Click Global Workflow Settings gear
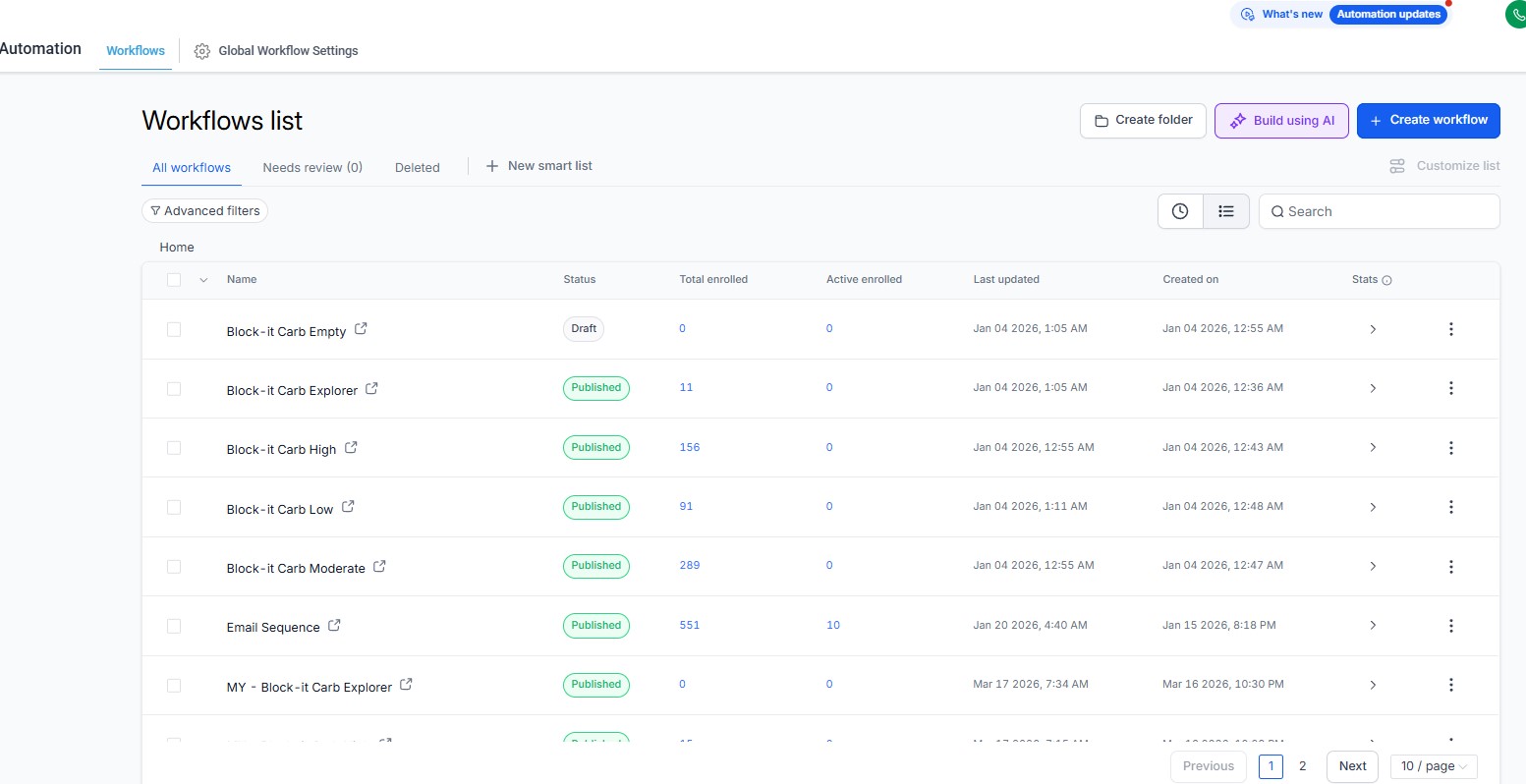This screenshot has width=1526, height=784. click(x=201, y=51)
